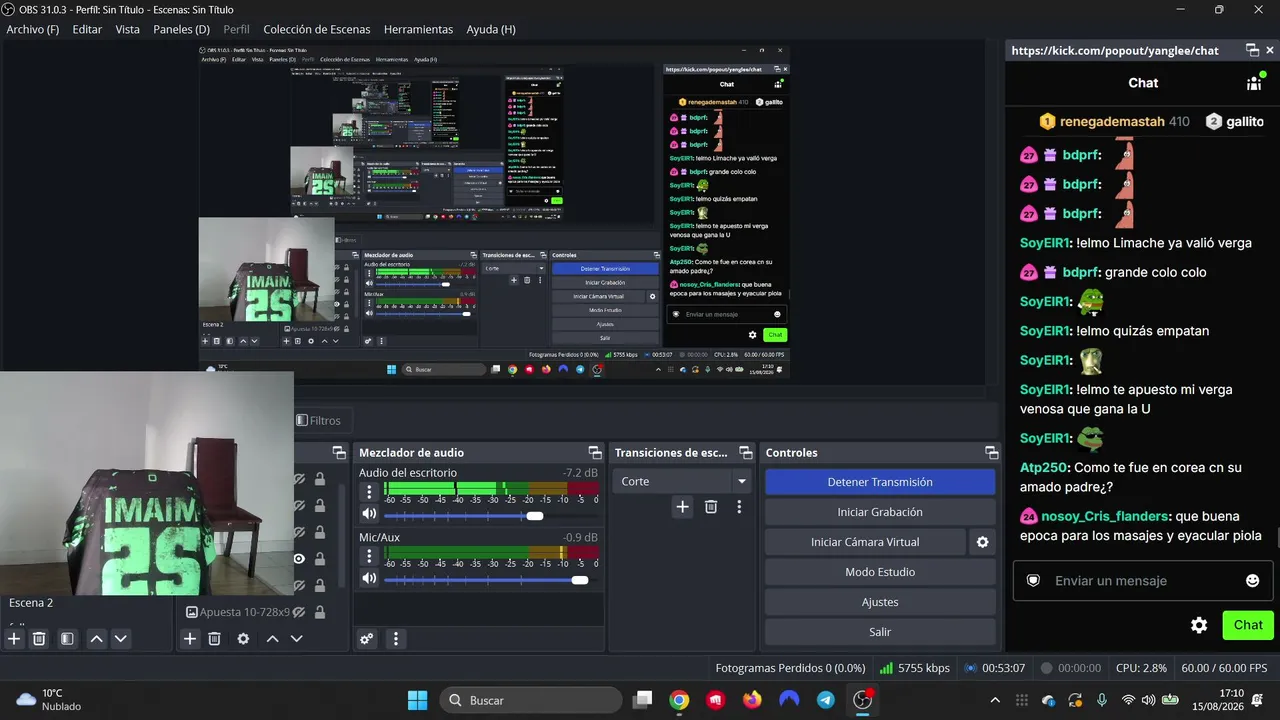This screenshot has width=1280, height=720.
Task: Open options for the Mic/Aux channel
Action: click(369, 555)
